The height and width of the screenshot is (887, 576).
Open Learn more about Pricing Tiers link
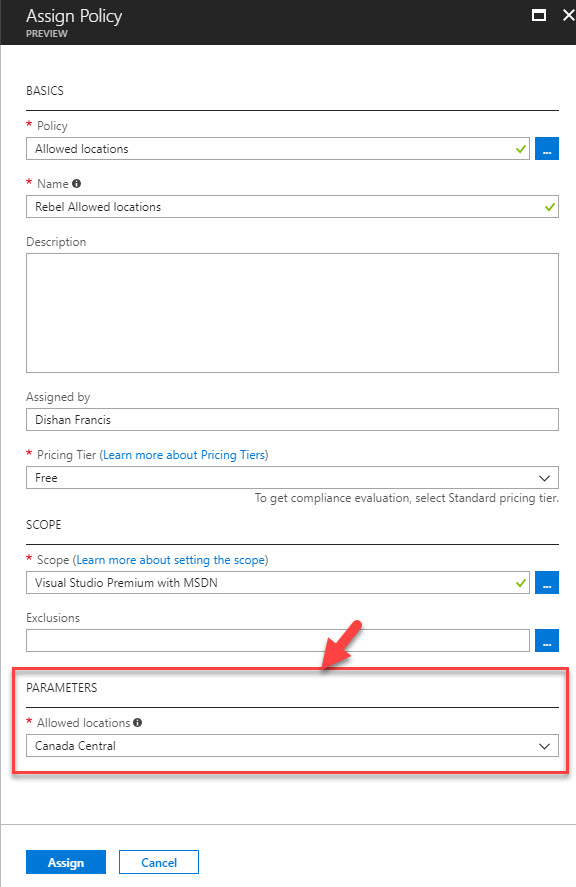click(x=184, y=455)
